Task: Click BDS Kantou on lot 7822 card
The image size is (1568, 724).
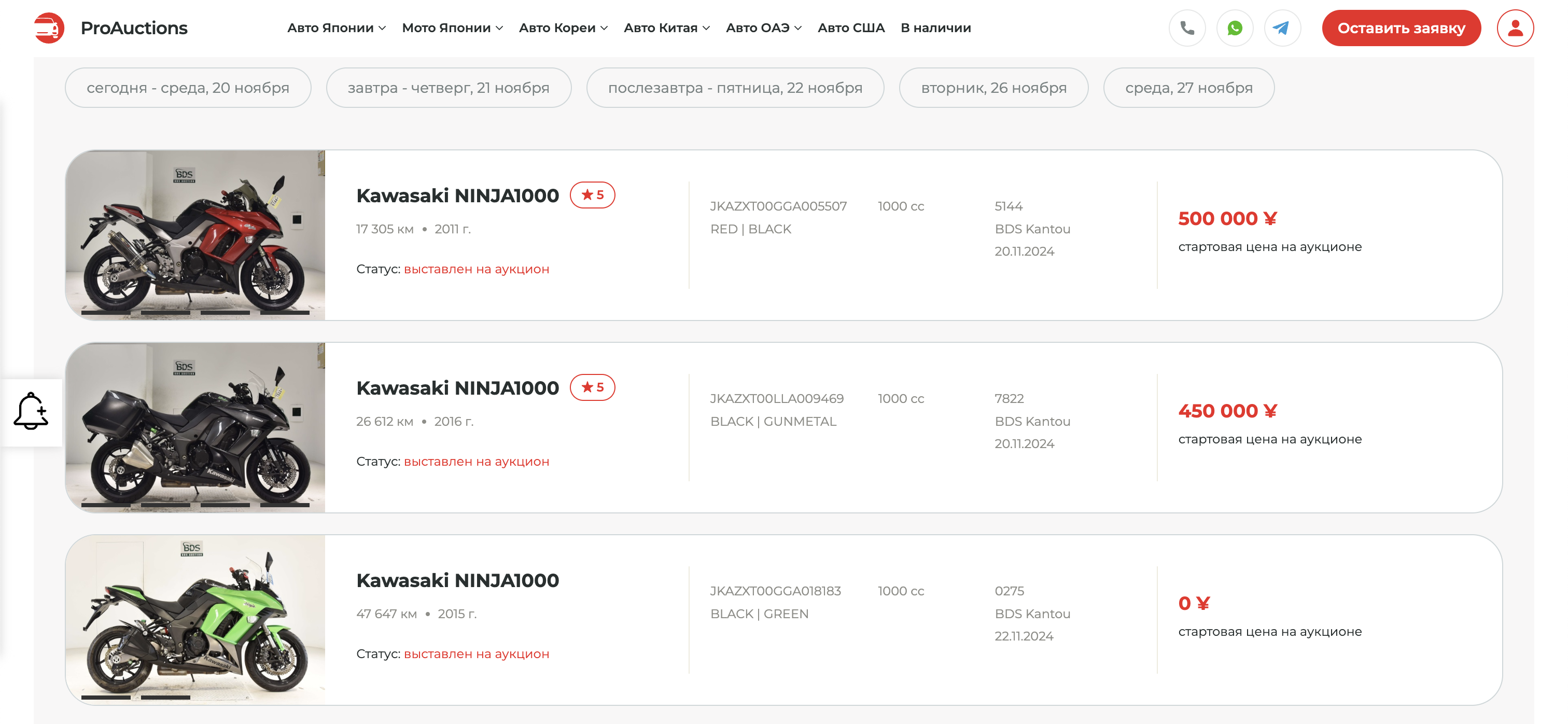Action: click(x=1032, y=421)
